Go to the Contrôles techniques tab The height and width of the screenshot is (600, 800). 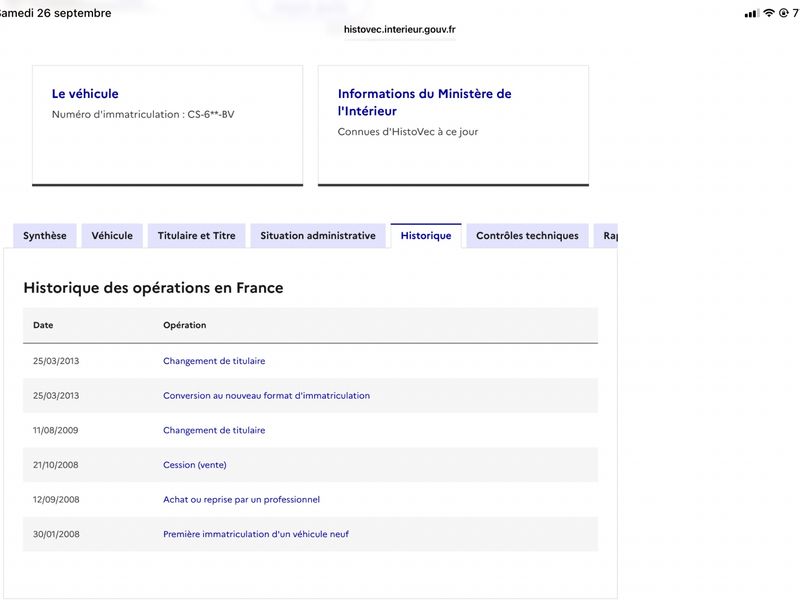528,236
